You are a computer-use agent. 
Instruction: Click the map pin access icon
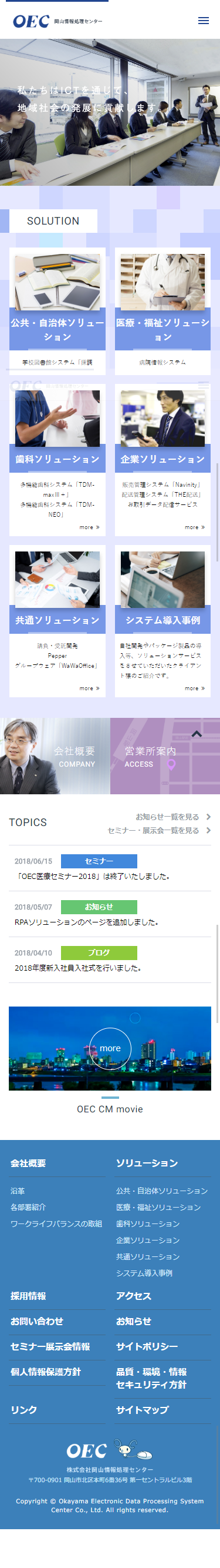171,764
